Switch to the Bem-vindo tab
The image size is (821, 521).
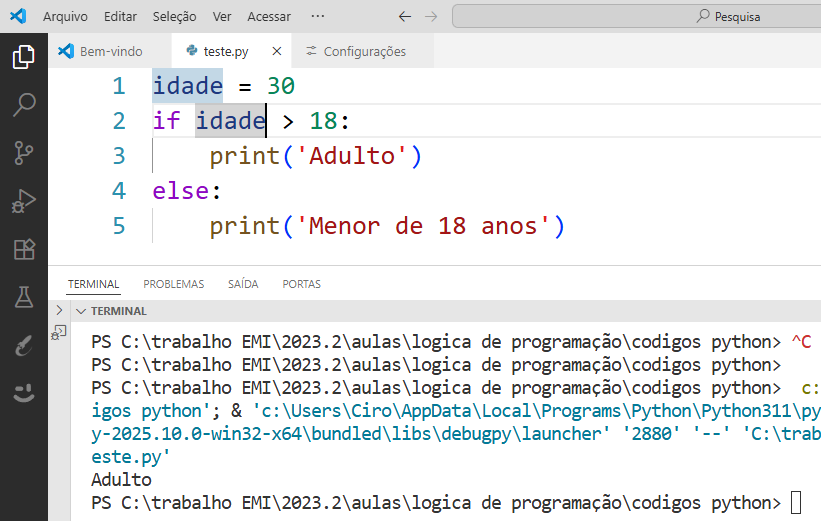pos(110,51)
